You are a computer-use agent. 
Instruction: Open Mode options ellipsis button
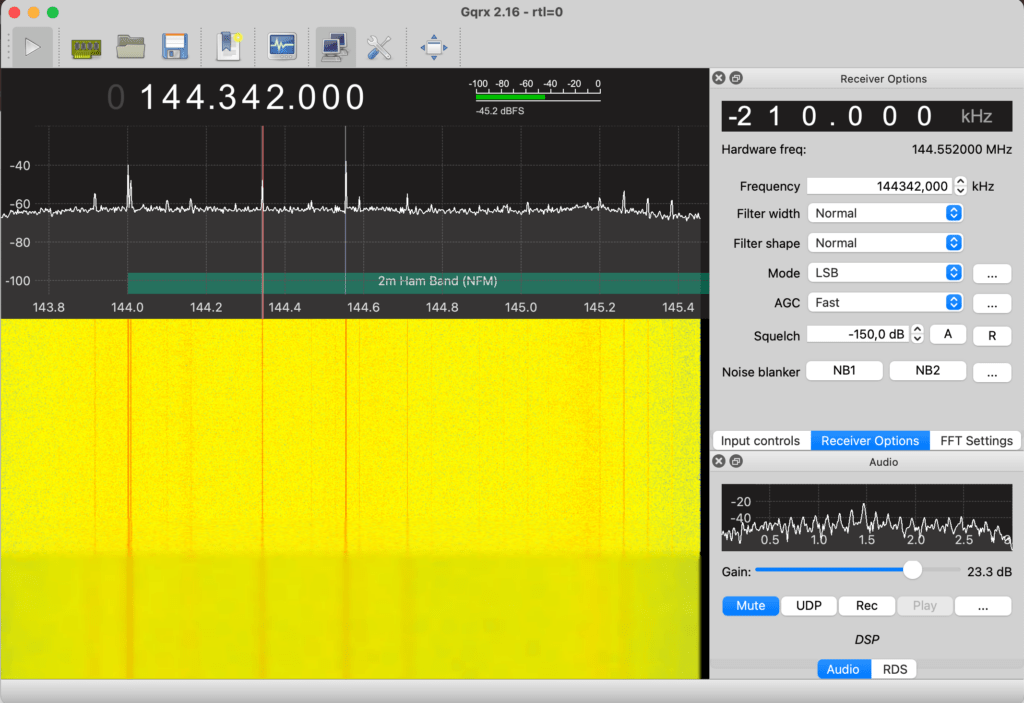point(992,274)
